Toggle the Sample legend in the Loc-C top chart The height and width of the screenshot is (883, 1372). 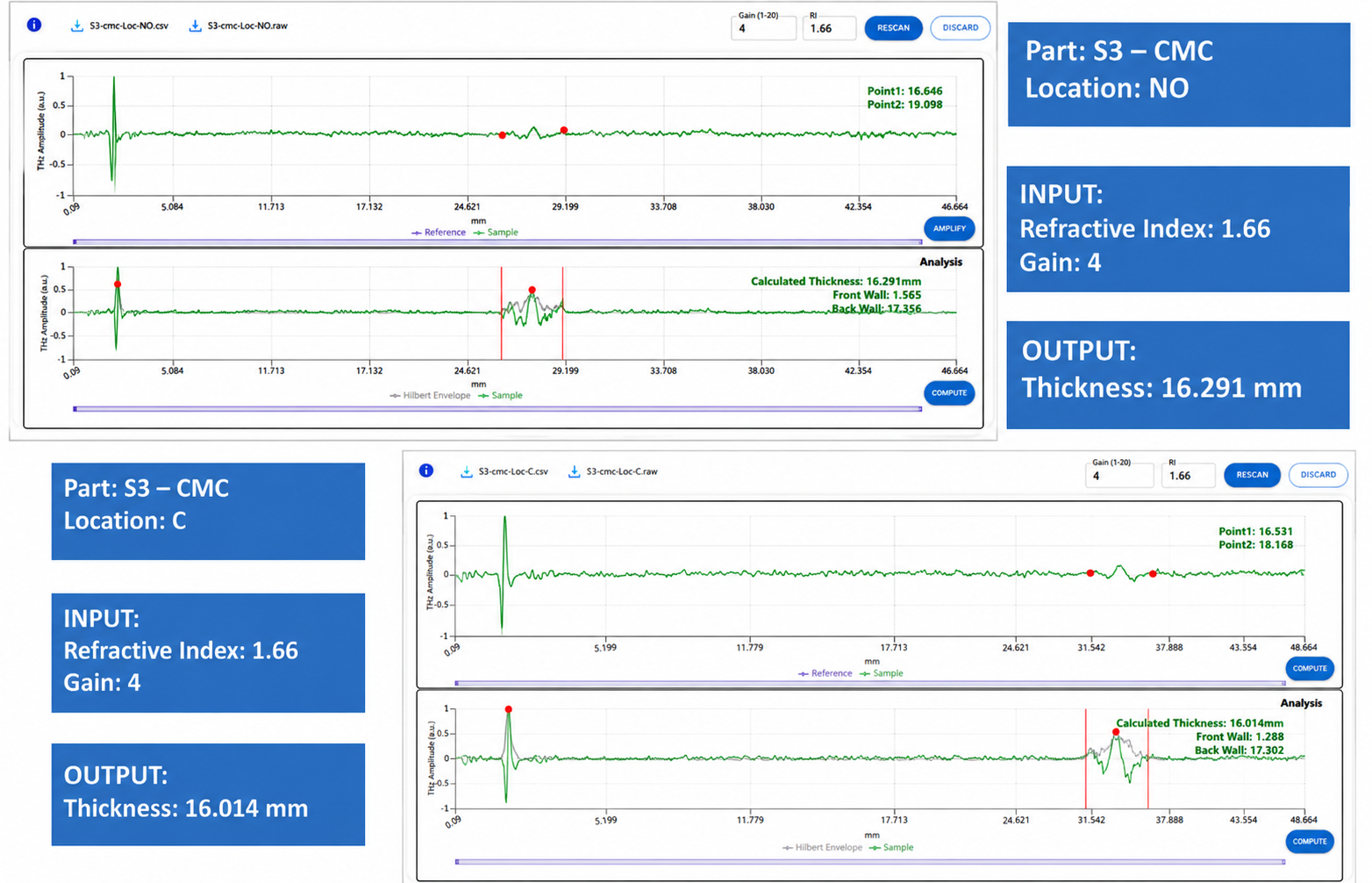coord(882,673)
